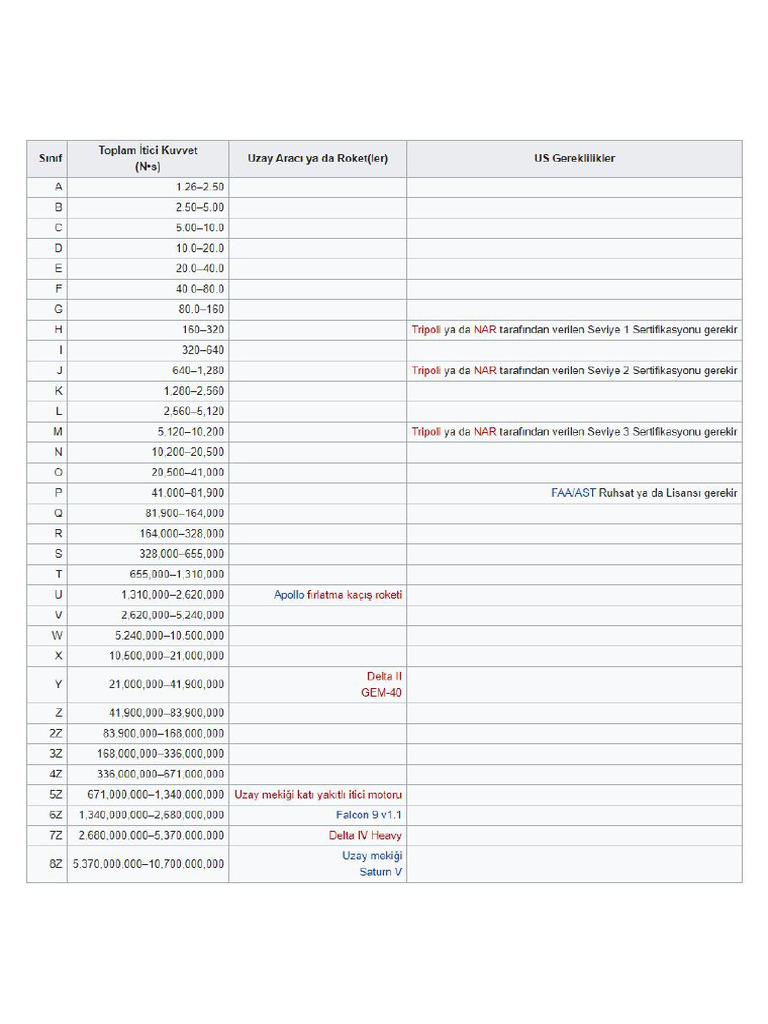Open the Saturn V link
This screenshot has height=1024, width=768.
tap(381, 872)
